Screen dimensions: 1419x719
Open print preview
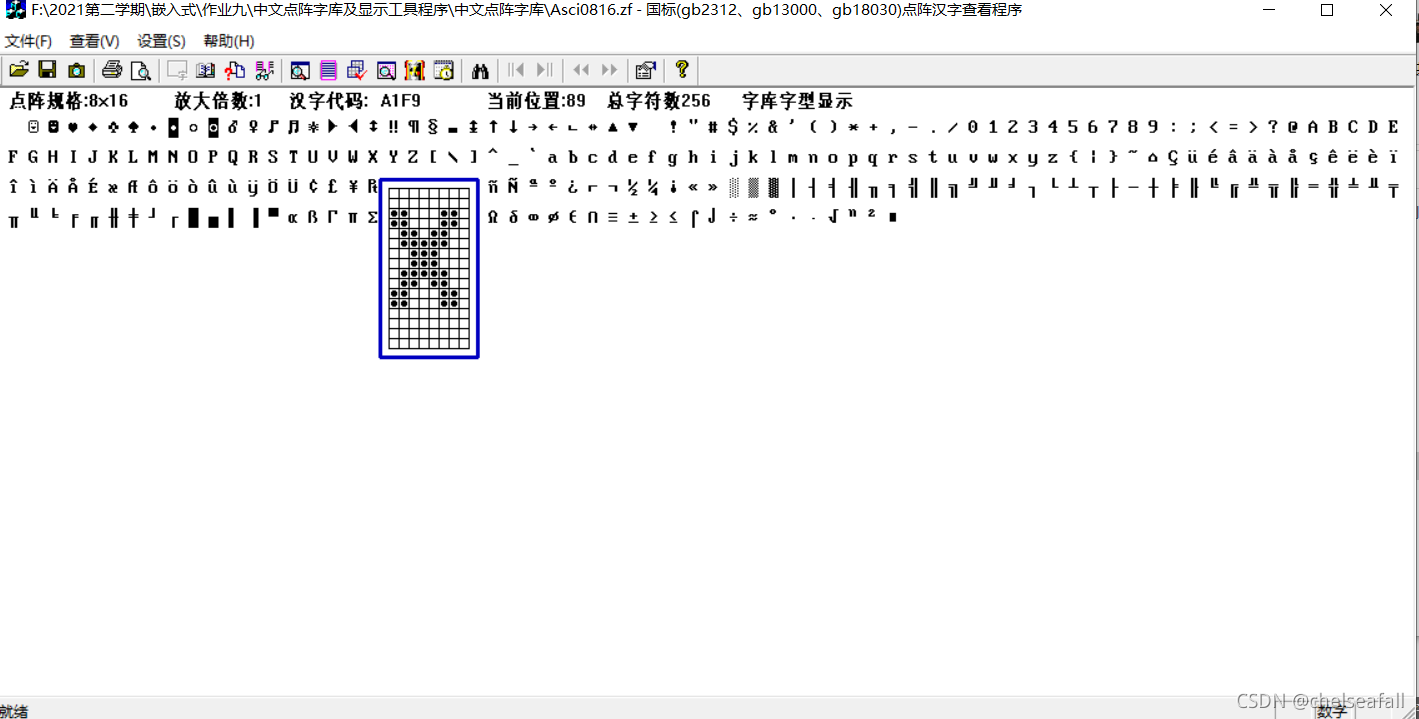(x=141, y=70)
